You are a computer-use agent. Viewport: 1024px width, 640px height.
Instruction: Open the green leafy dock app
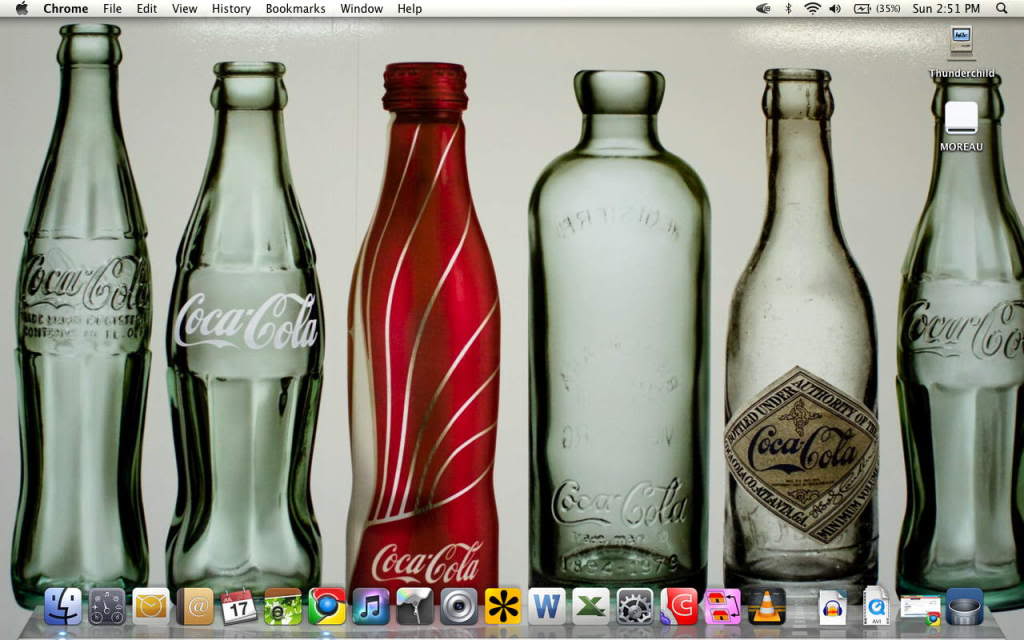(x=283, y=607)
